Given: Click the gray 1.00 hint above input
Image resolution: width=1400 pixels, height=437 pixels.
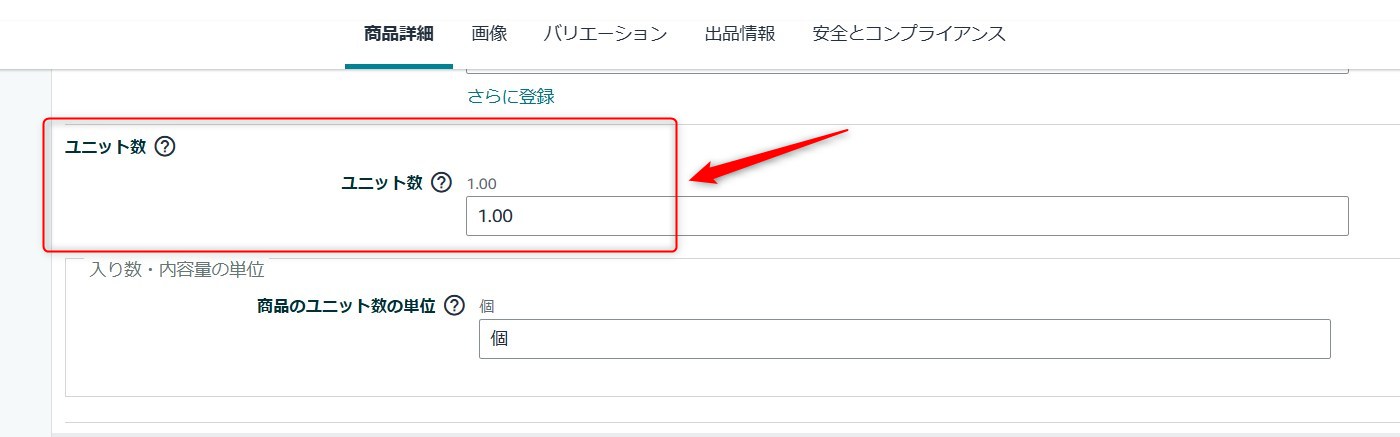Looking at the screenshot, I should [482, 184].
